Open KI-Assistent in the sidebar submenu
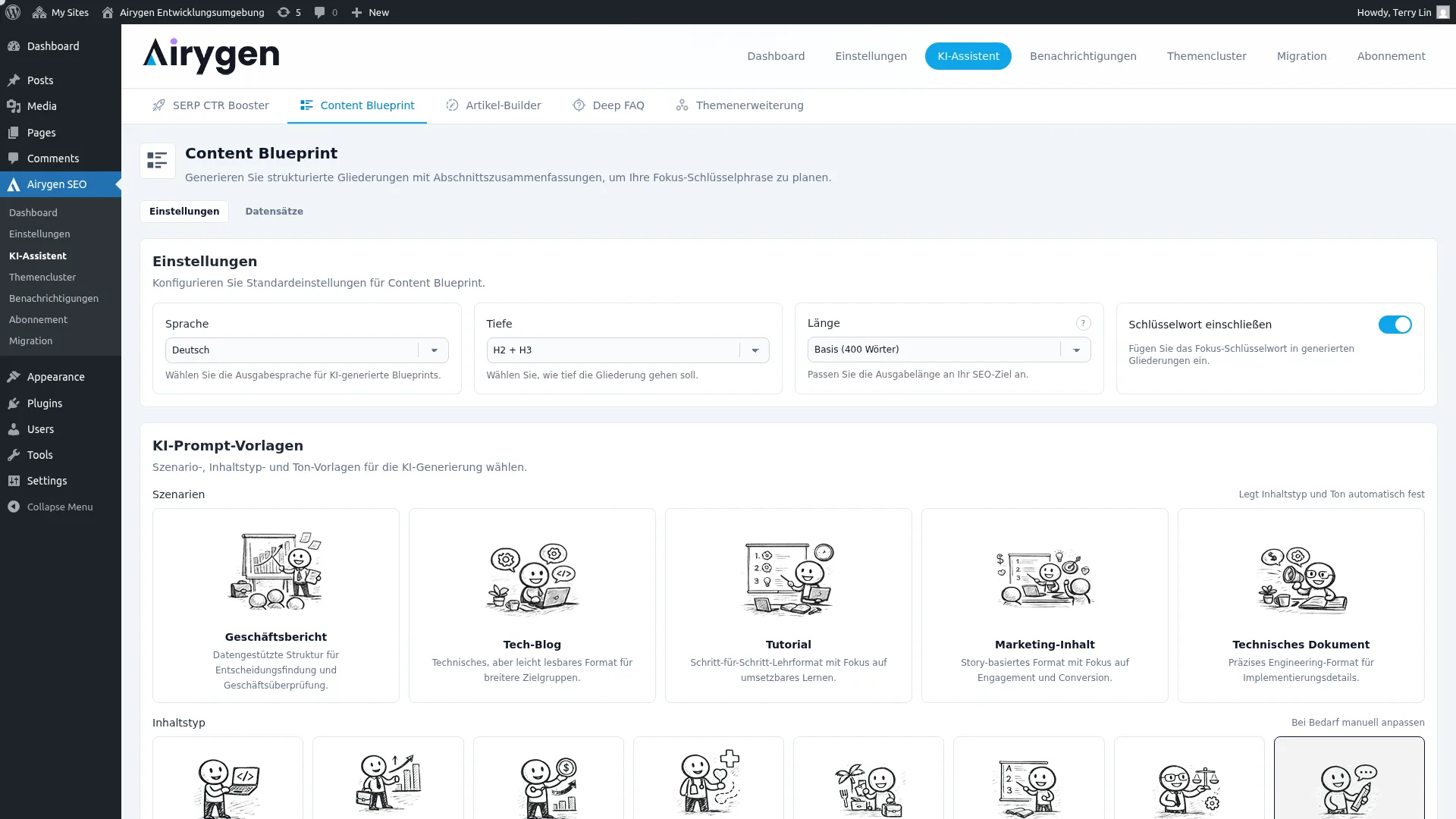1456x819 pixels. click(x=38, y=256)
